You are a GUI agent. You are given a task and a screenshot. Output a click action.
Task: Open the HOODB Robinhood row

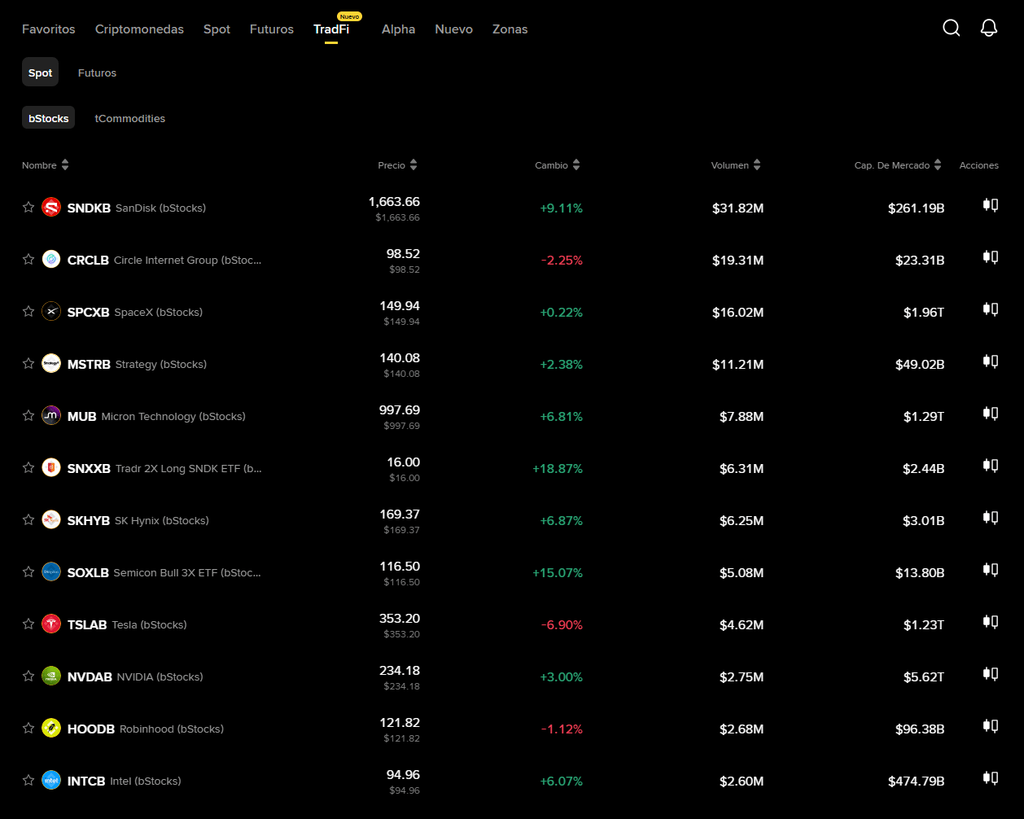(510, 729)
